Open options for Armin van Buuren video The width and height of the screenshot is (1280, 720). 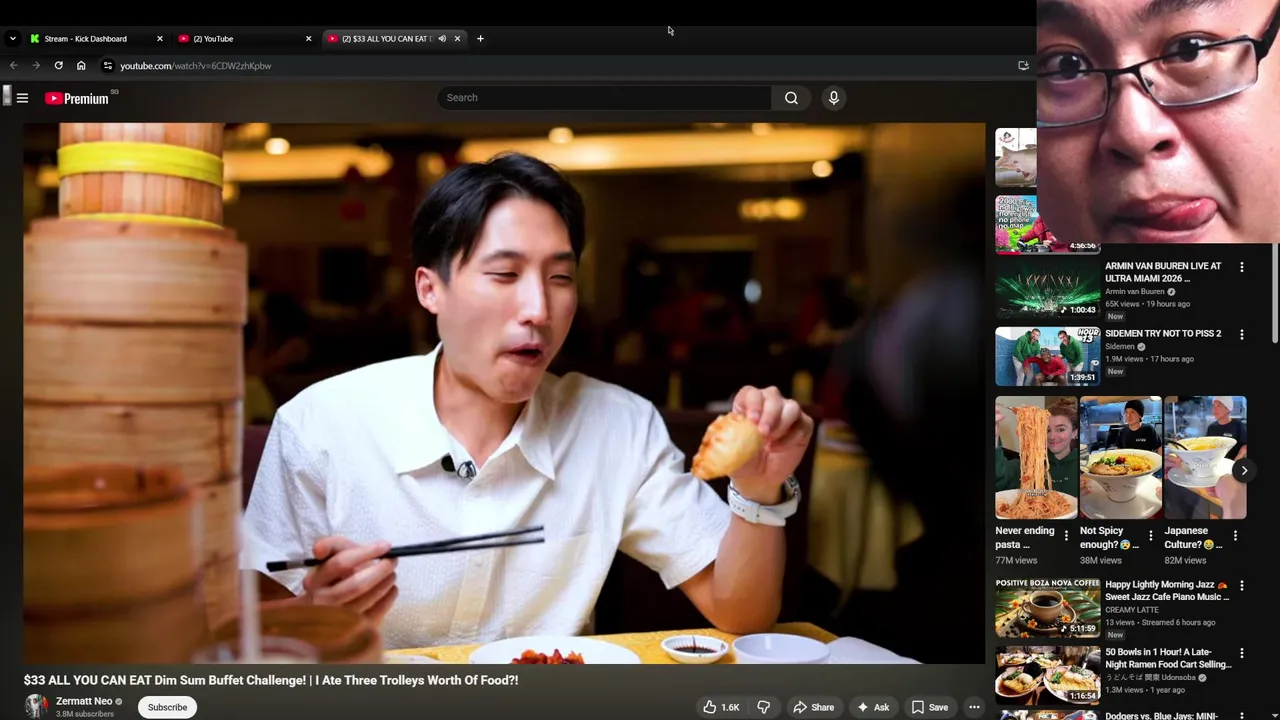1242,267
